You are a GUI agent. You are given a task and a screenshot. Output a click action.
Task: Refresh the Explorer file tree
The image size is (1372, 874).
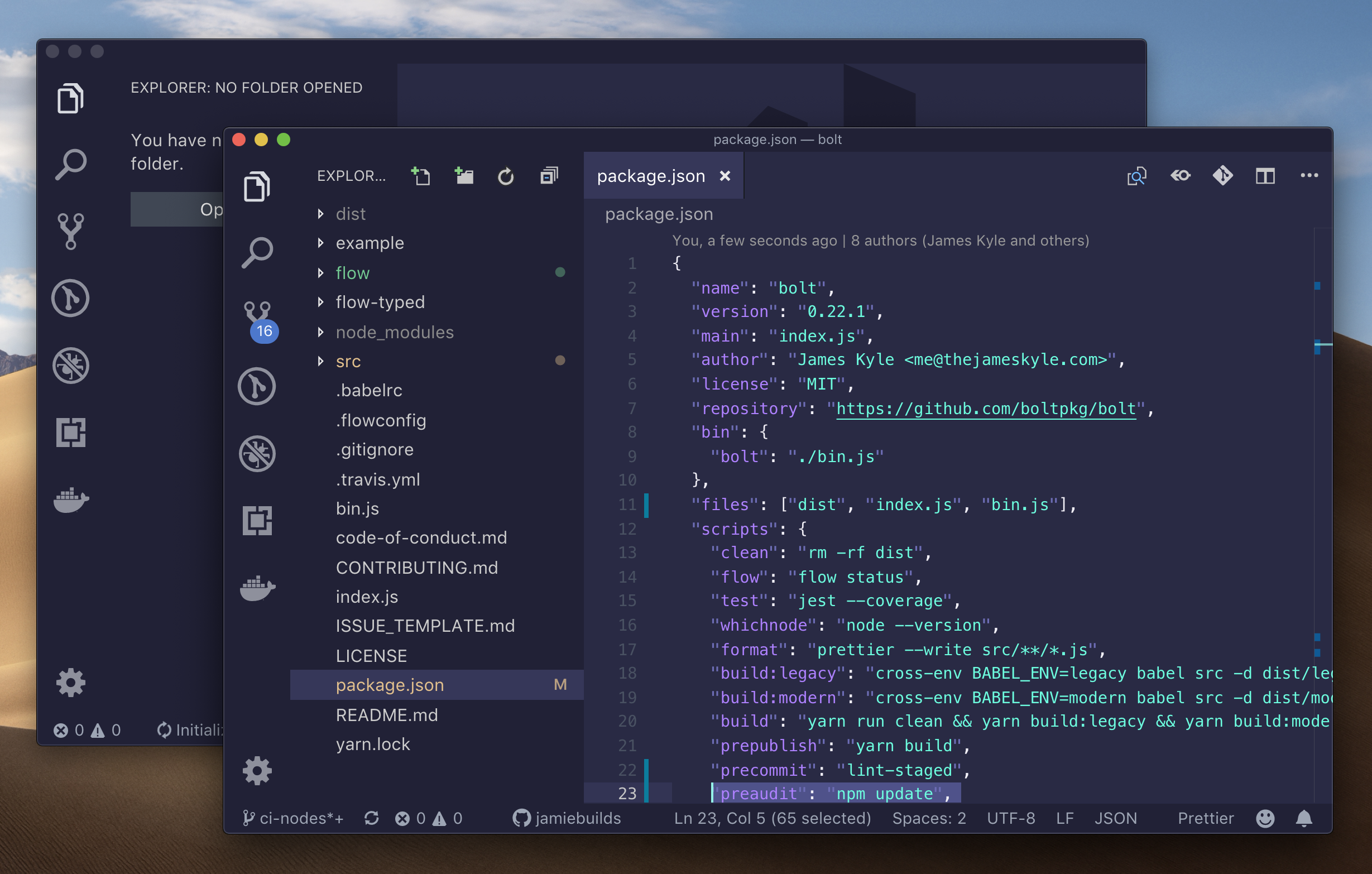506,176
